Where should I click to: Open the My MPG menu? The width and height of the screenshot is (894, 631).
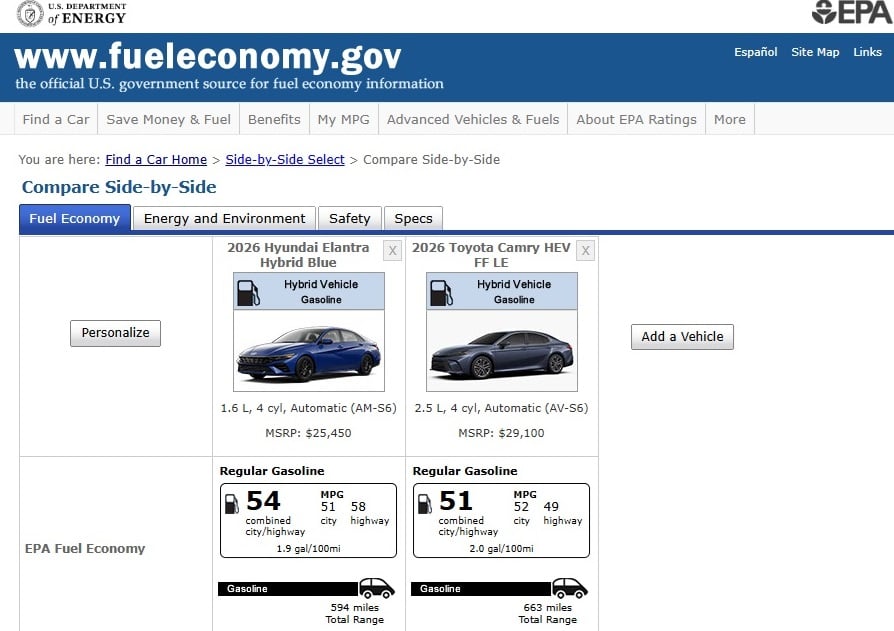click(344, 119)
